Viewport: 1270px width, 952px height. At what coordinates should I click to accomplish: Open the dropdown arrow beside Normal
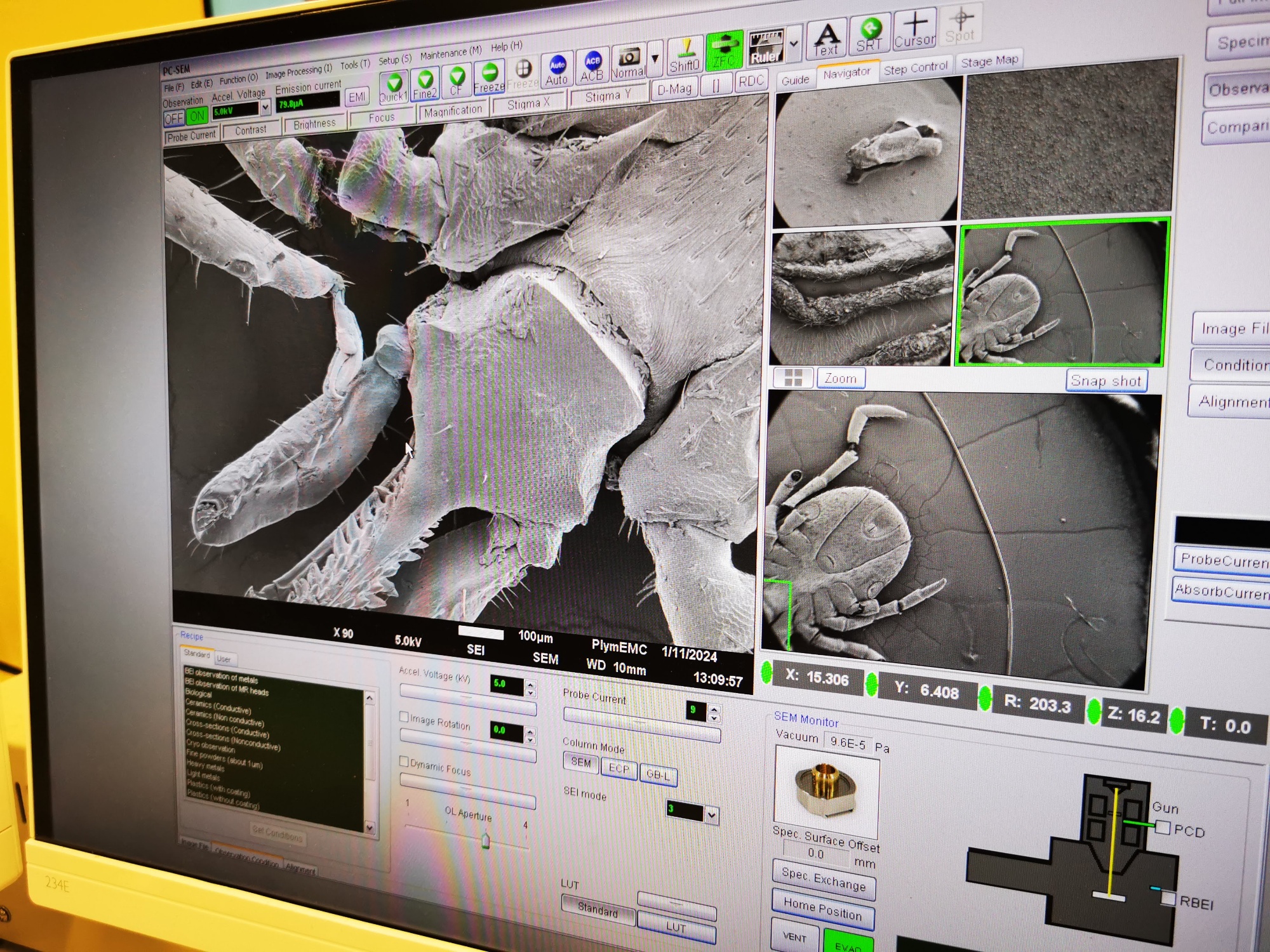[x=655, y=58]
